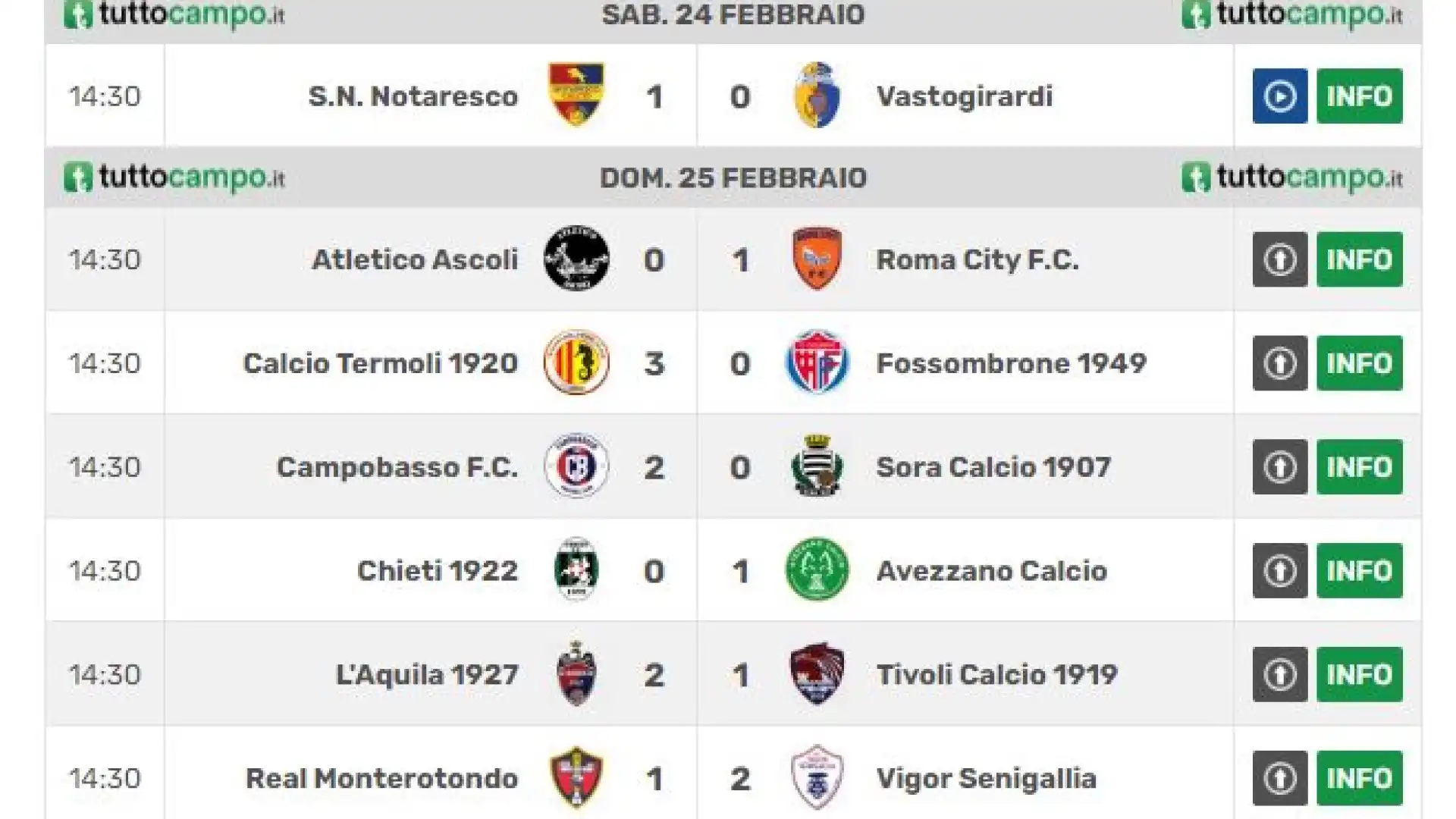Viewport: 1456px width, 819px height.
Task: Open INFO for Notaresco vs Vastogirardi
Action: 1360,96
